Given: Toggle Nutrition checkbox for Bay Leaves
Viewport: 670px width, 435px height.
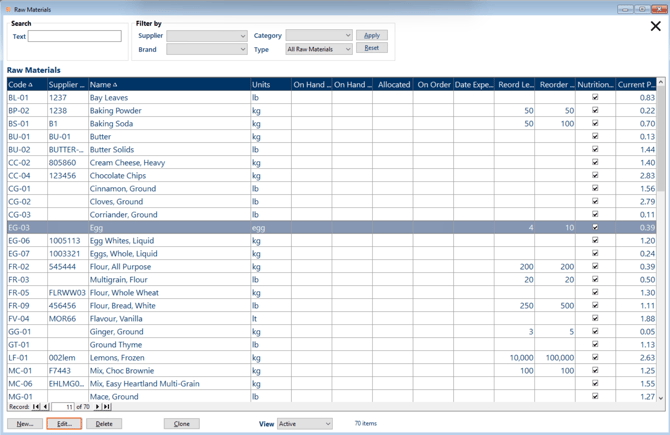Looking at the screenshot, I should (x=595, y=98).
